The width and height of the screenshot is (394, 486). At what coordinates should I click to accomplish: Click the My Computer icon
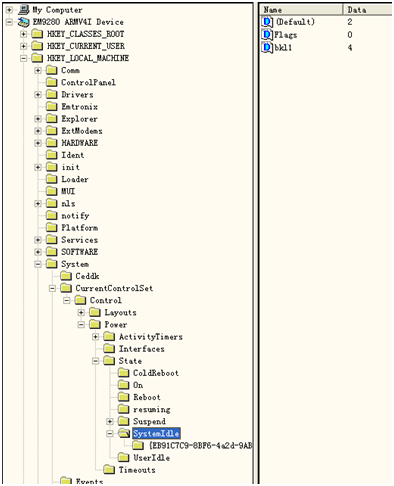(x=24, y=9)
